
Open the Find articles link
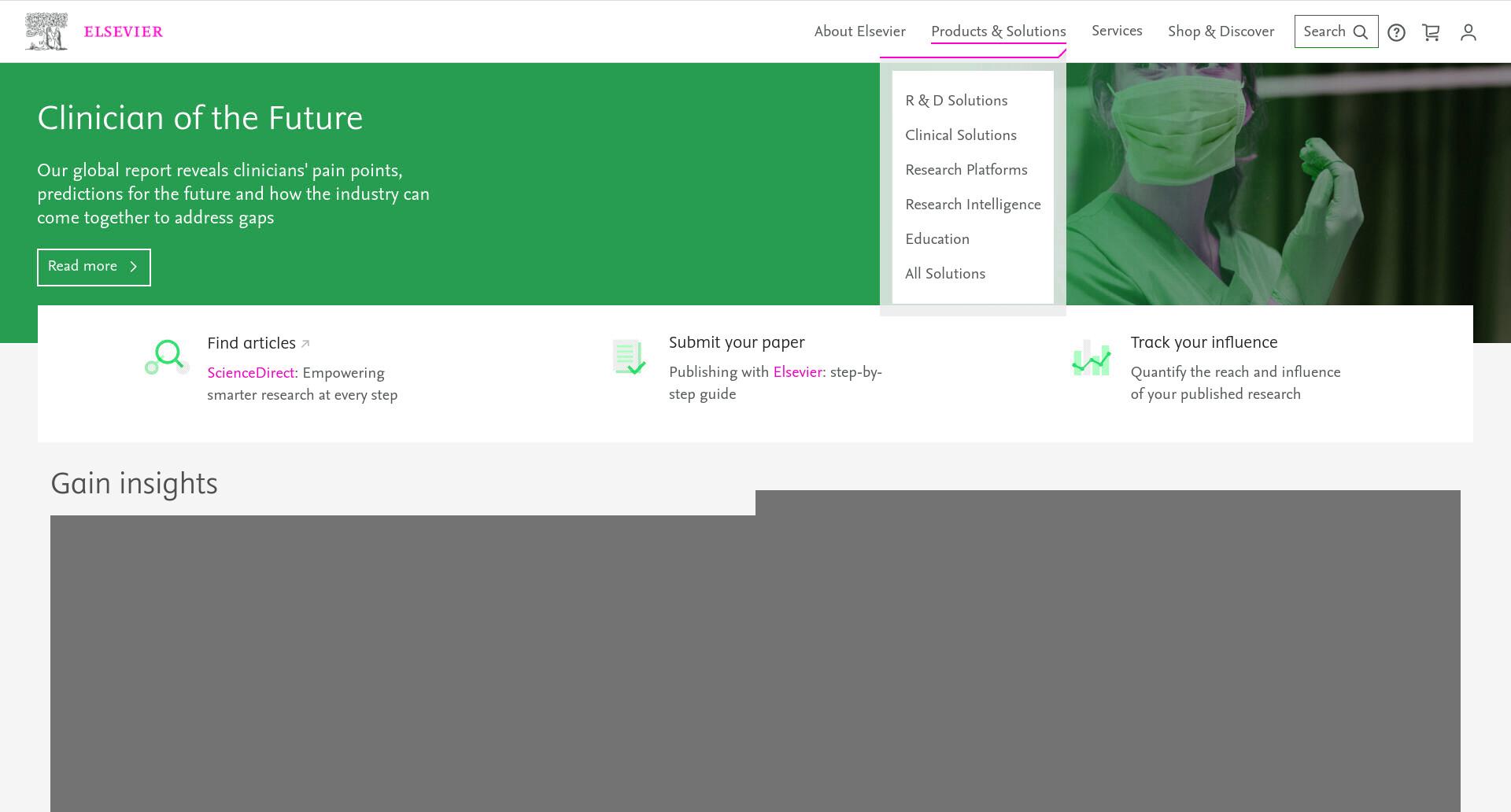[x=251, y=343]
